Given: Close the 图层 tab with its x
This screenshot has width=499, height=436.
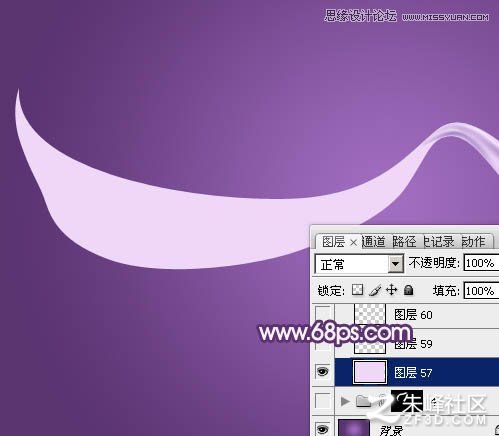Looking at the screenshot, I should coord(354,243).
